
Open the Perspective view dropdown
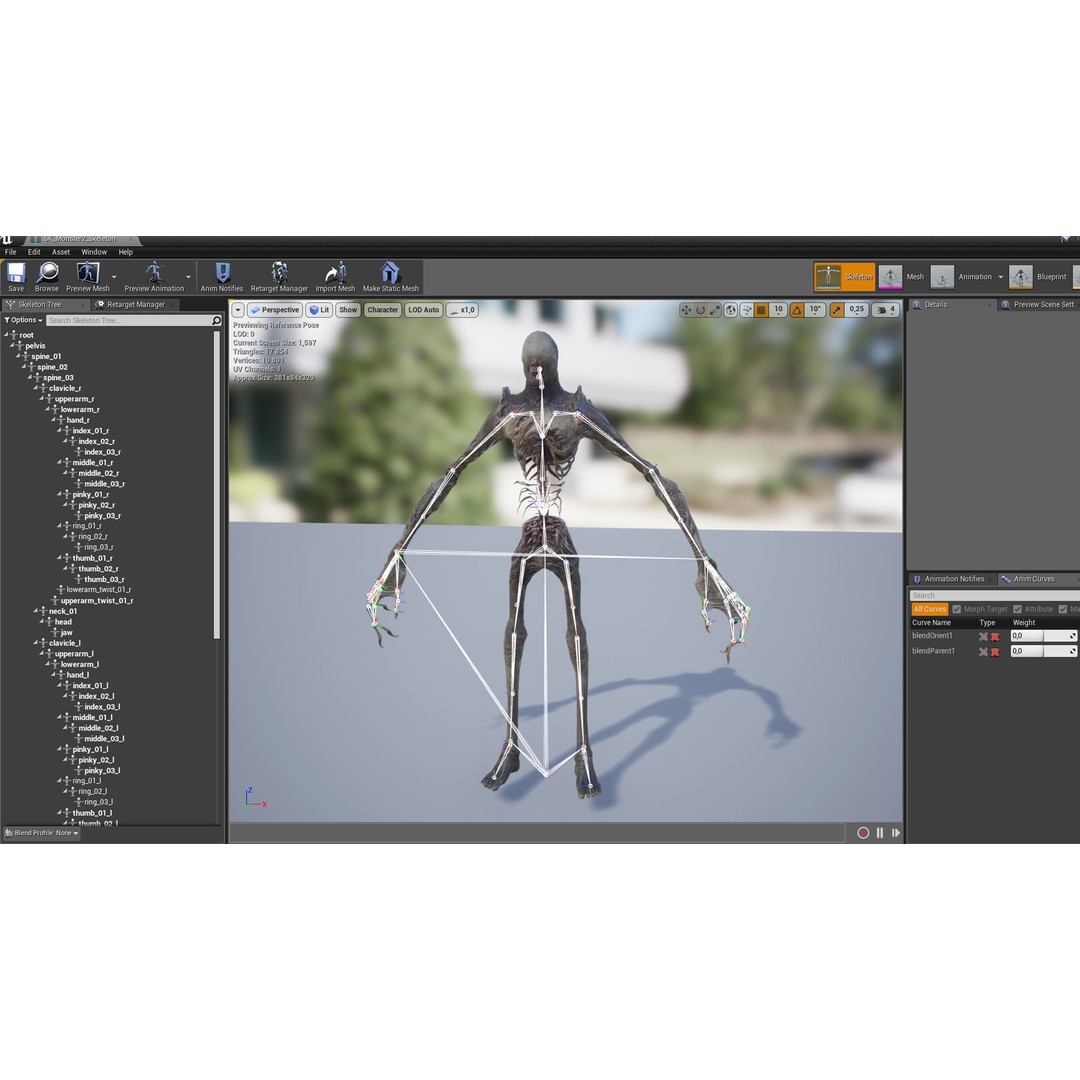point(275,310)
